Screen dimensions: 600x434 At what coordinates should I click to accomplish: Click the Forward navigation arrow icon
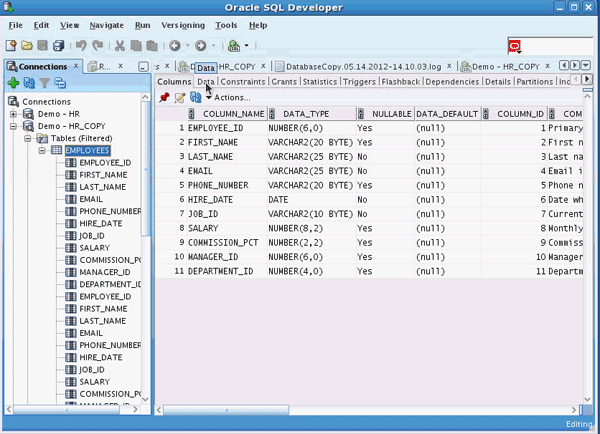[x=201, y=46]
